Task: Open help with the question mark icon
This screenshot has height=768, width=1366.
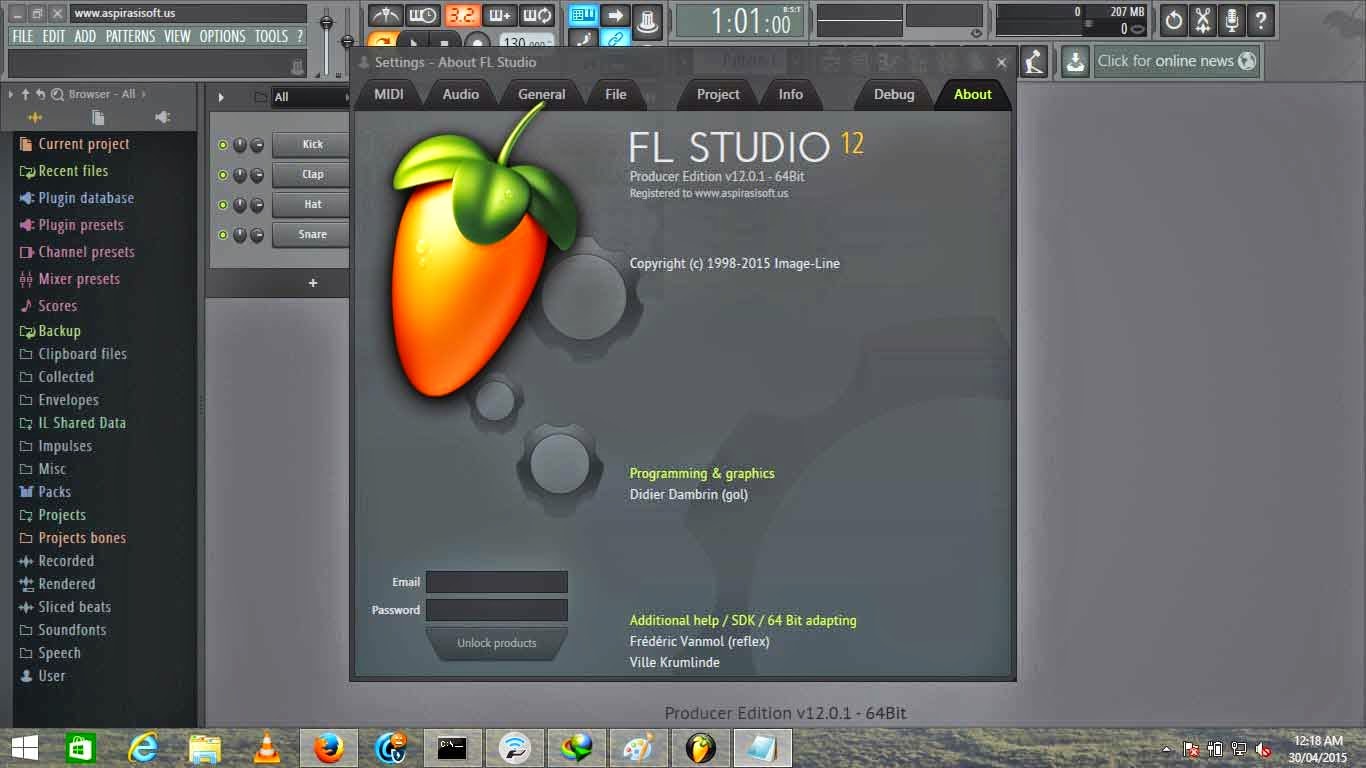Action: click(x=1261, y=19)
